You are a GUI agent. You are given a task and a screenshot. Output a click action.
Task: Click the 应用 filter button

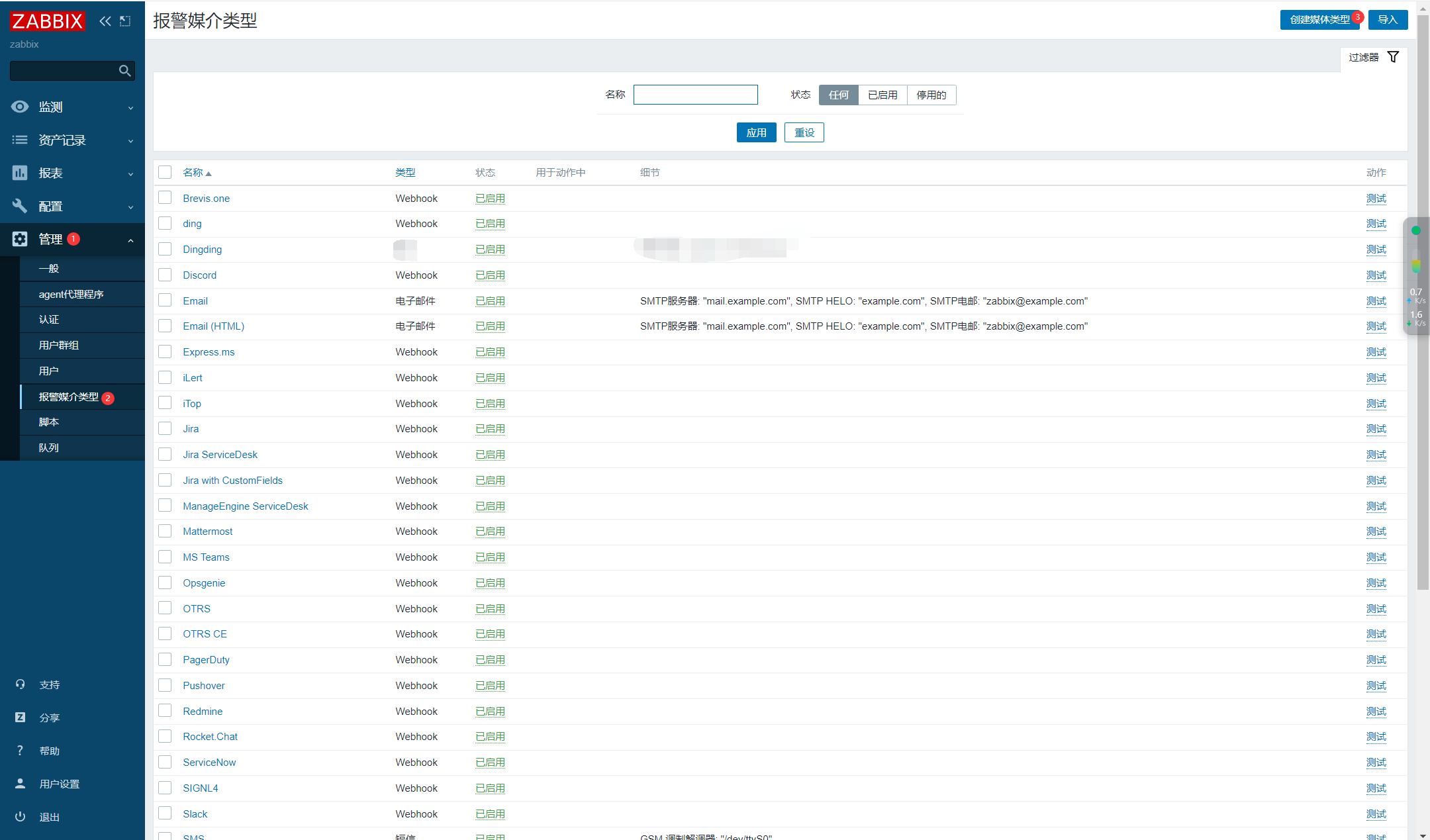point(756,132)
